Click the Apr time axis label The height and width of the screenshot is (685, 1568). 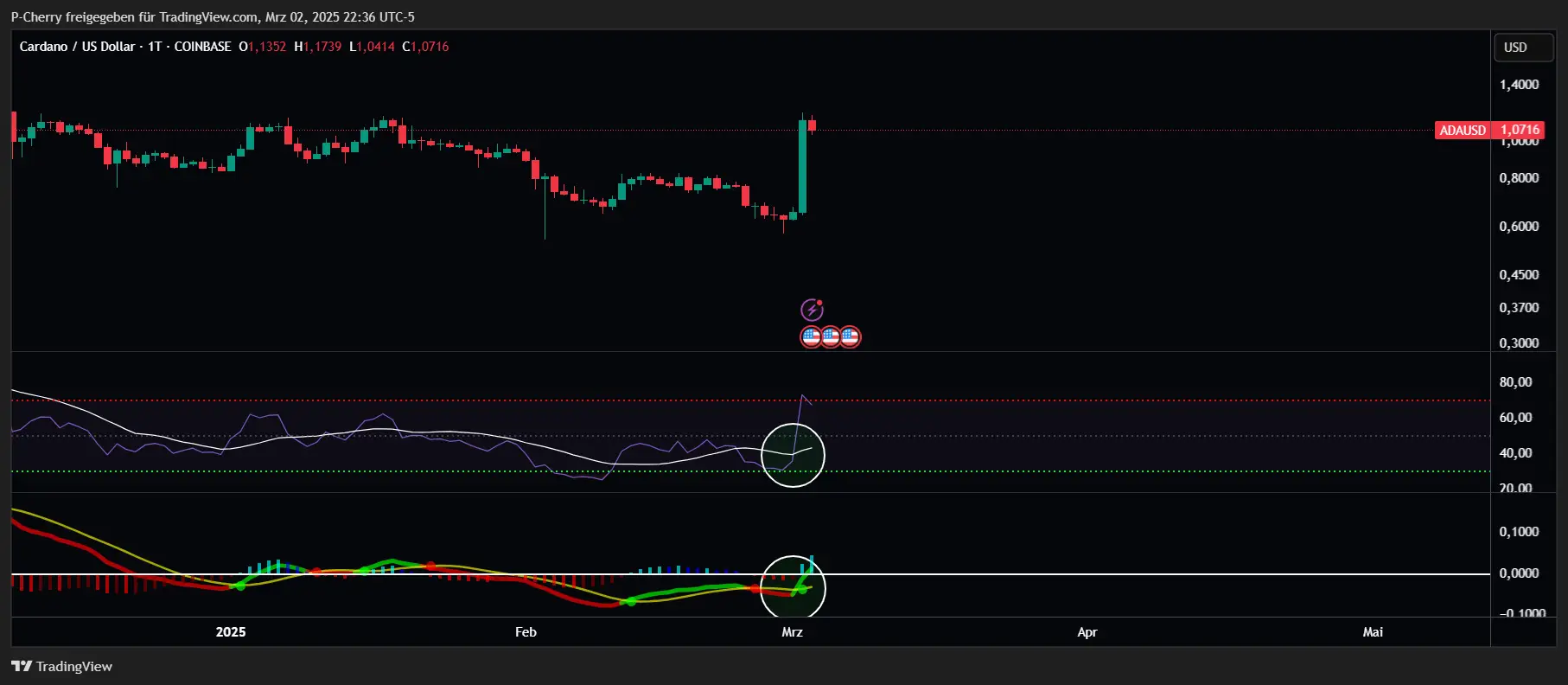[1087, 632]
